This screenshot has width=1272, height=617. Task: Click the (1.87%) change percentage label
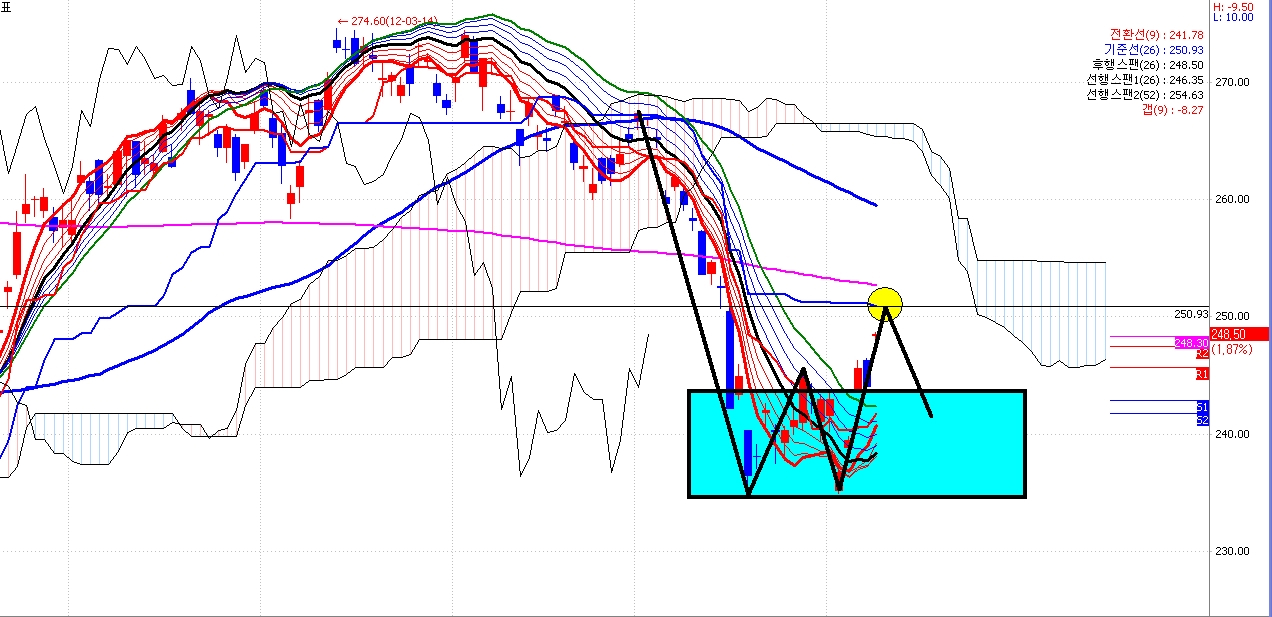(x=1231, y=349)
